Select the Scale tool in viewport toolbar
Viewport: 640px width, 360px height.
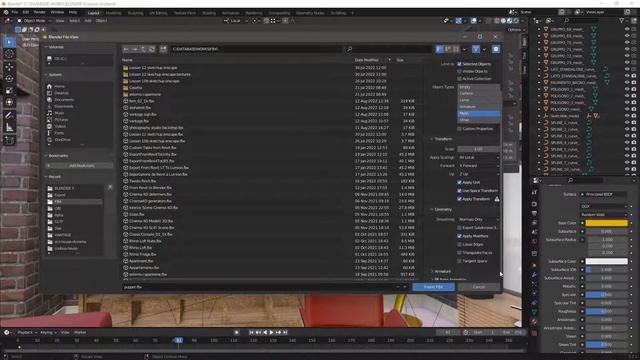9,91
